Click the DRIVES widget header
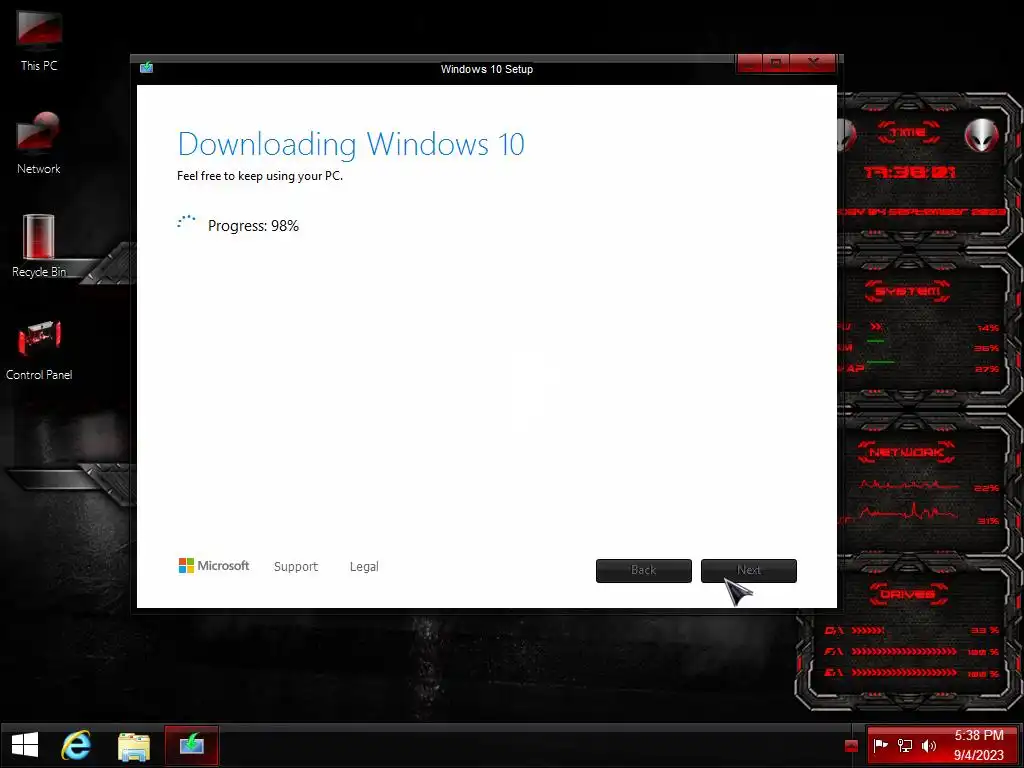The width and height of the screenshot is (1024, 768). (x=908, y=594)
